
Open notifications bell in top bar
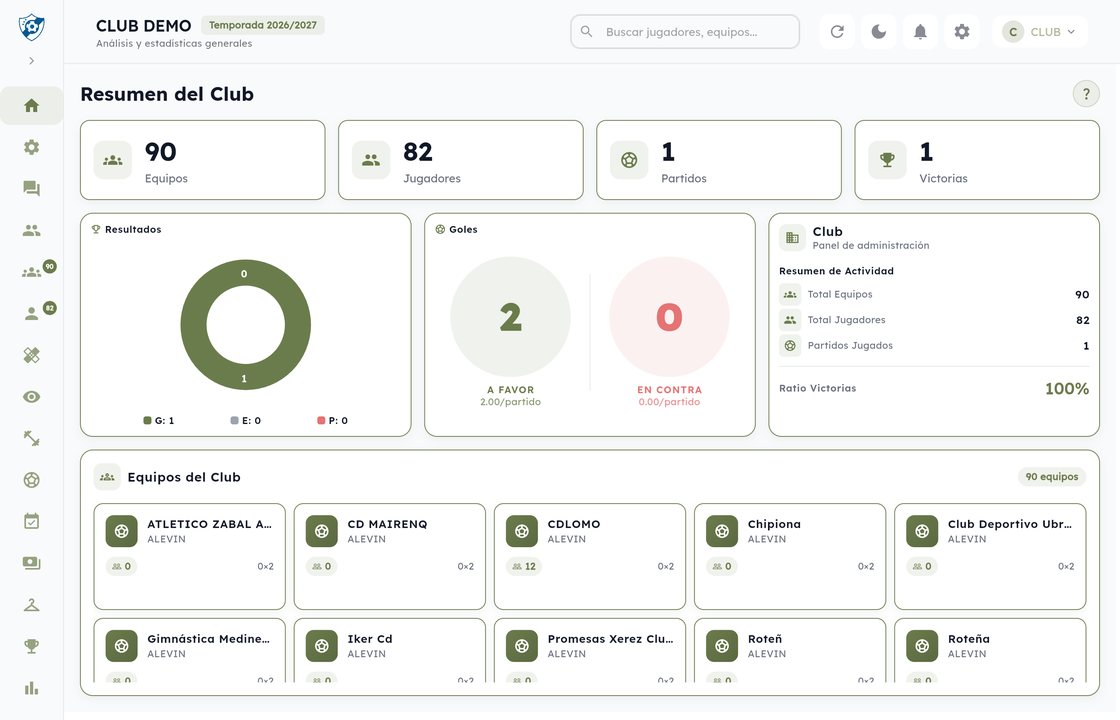coord(921,31)
